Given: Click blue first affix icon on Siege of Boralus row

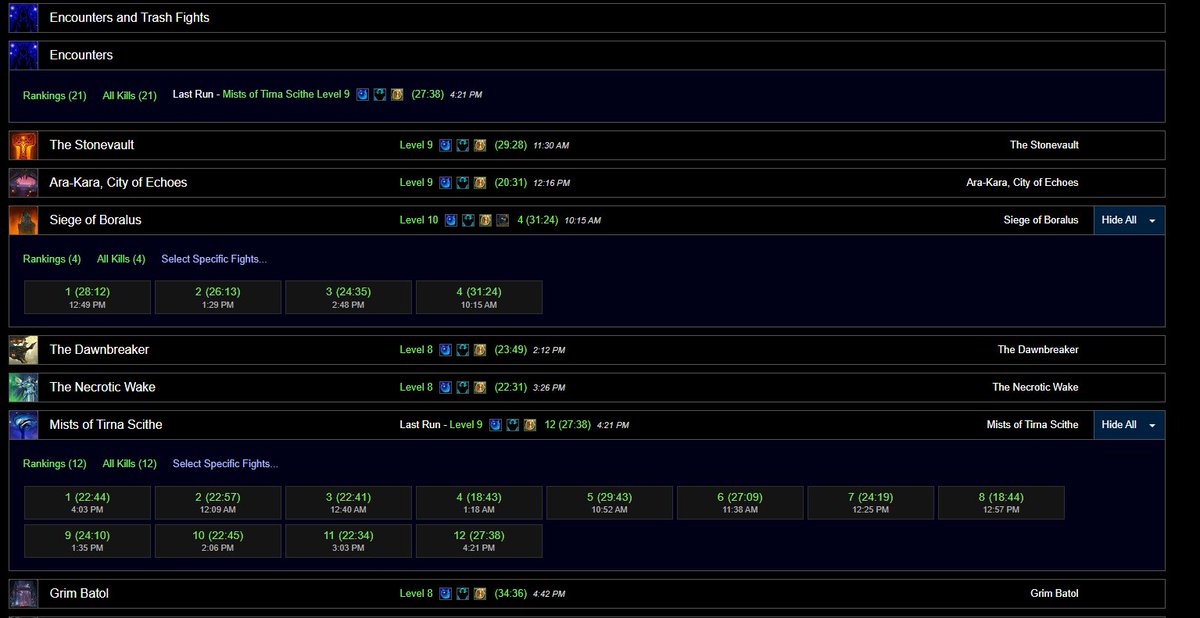Looking at the screenshot, I should (x=451, y=220).
